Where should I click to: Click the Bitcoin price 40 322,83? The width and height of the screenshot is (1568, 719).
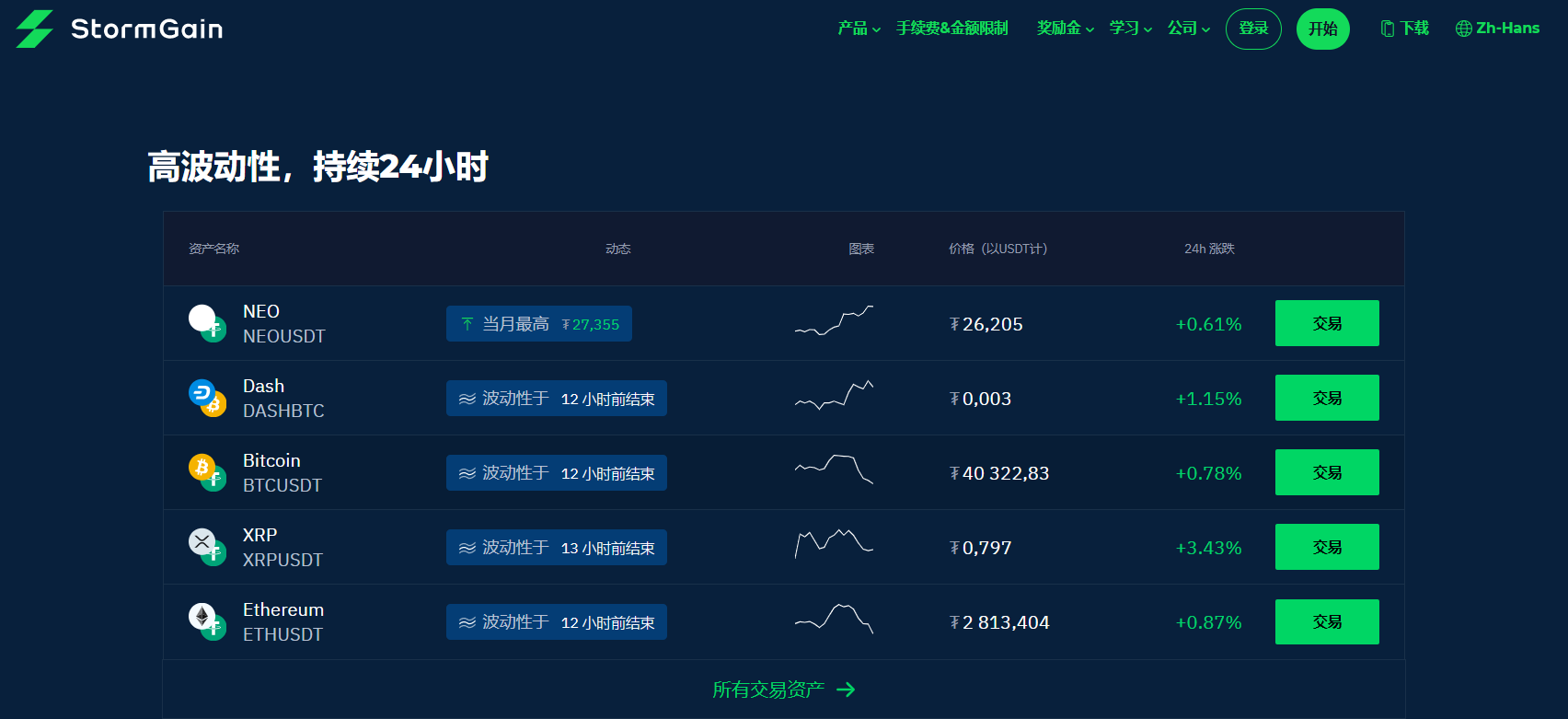pos(999,473)
